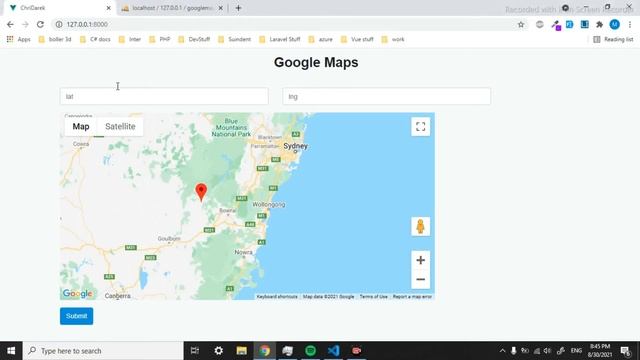Open the PHP bookmark folder

160,39
